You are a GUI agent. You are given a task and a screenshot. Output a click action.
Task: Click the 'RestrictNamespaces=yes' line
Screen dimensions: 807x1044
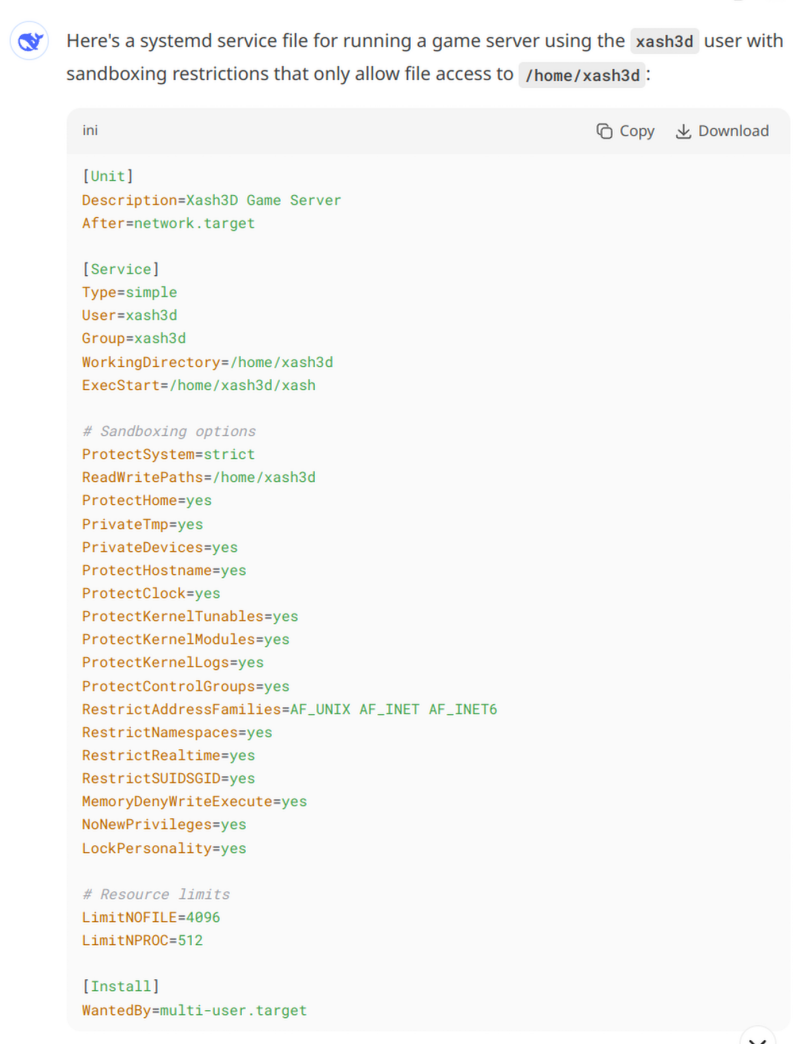pyautogui.click(x=177, y=733)
